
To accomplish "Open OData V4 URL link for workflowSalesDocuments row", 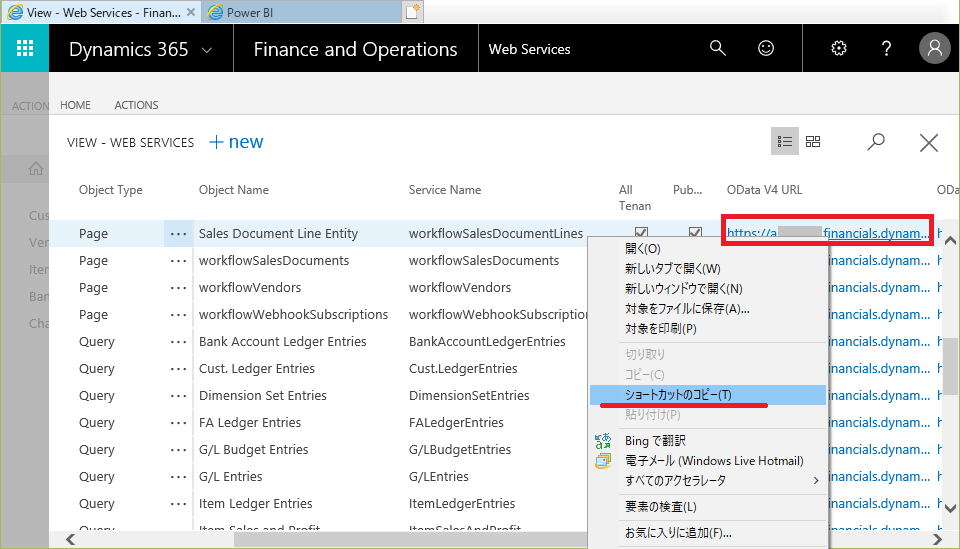I will (879, 261).
